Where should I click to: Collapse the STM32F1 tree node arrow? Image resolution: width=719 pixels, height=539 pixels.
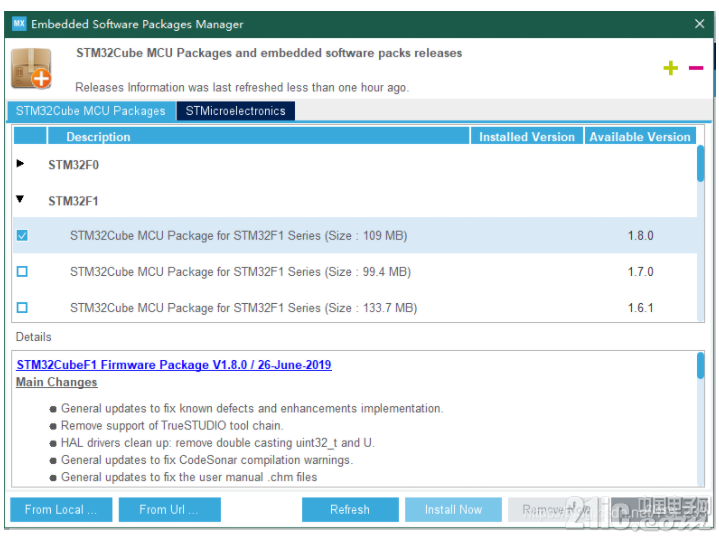click(x=20, y=199)
